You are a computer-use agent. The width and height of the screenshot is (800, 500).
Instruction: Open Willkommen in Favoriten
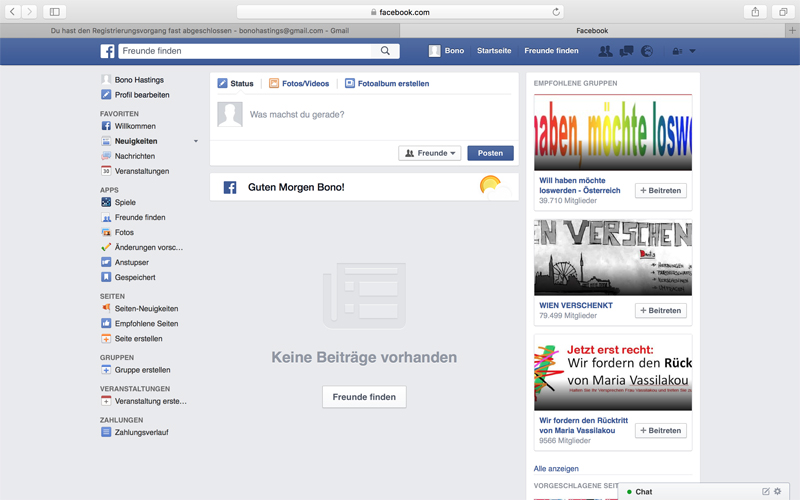tap(129, 126)
